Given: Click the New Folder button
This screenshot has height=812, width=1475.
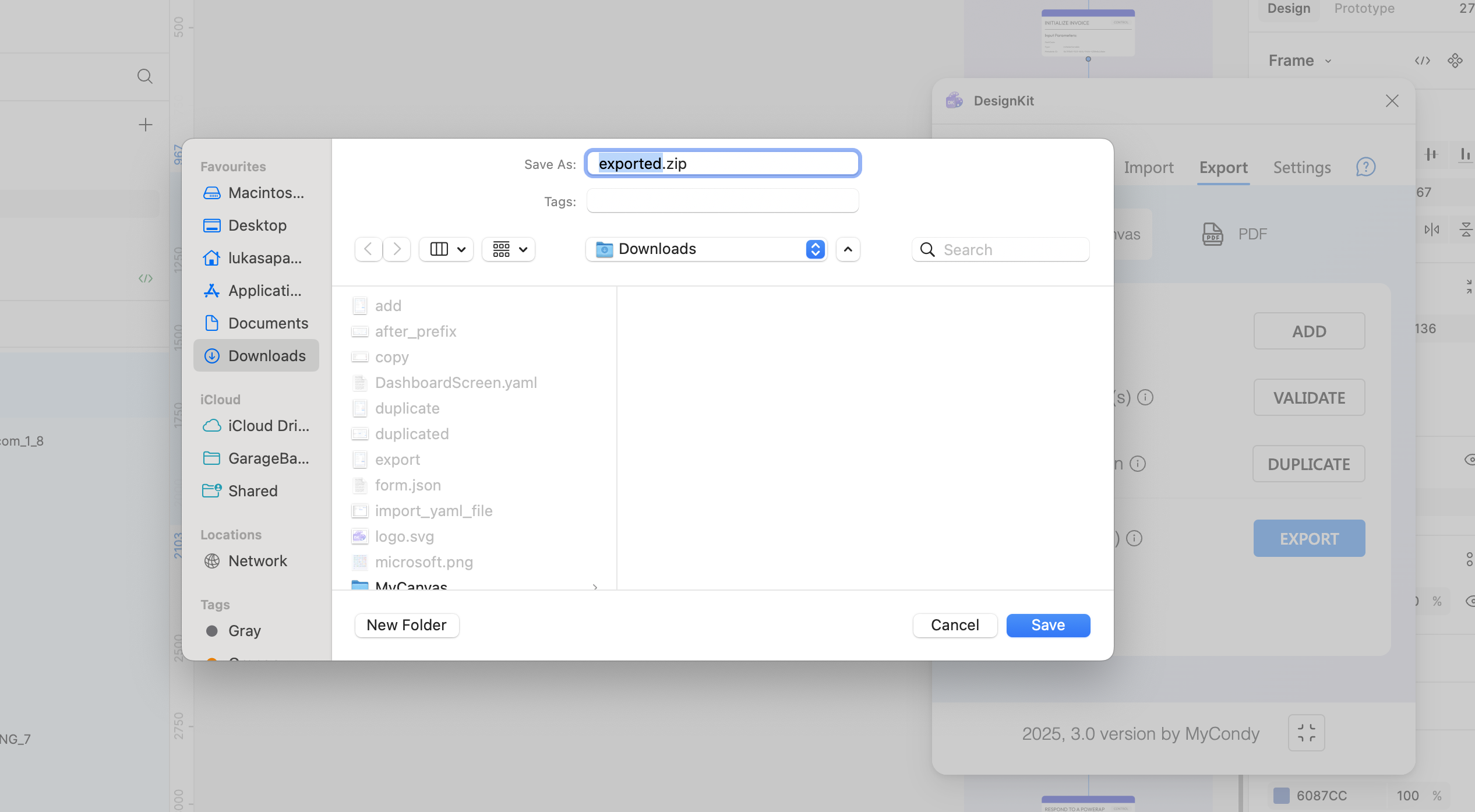Looking at the screenshot, I should pos(407,625).
